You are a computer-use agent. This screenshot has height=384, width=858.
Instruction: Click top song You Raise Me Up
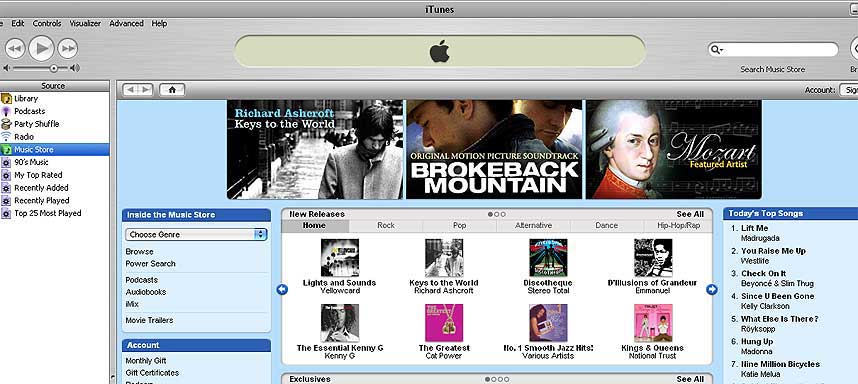point(773,251)
